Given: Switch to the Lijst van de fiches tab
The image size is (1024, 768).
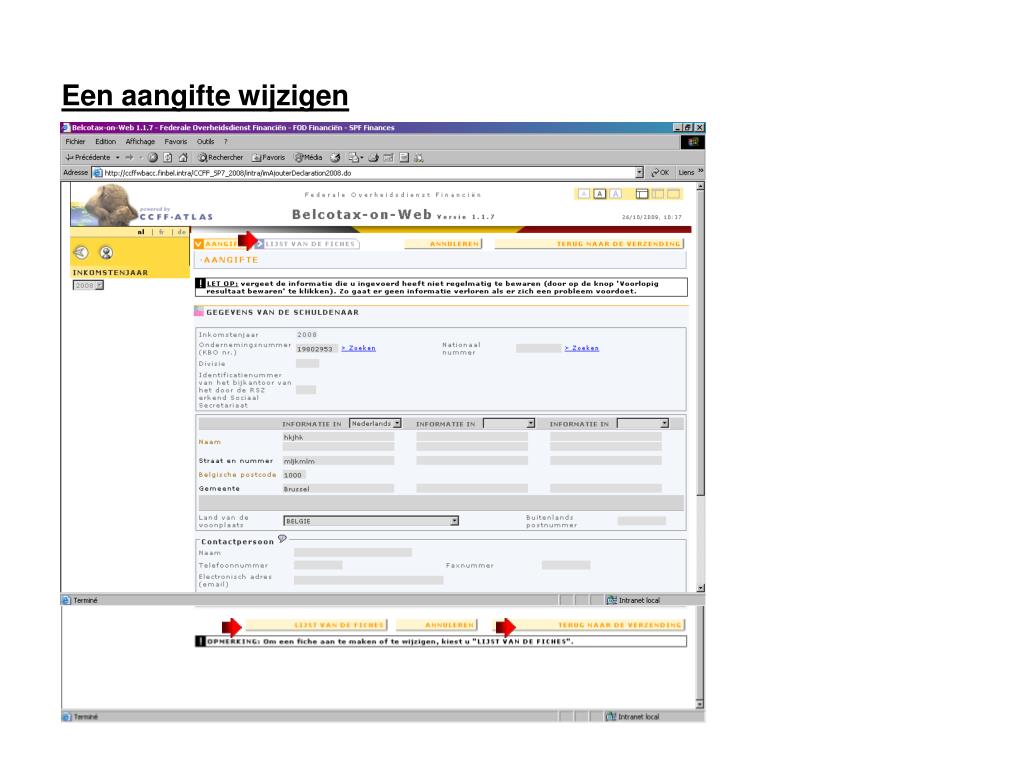Looking at the screenshot, I should [308, 244].
